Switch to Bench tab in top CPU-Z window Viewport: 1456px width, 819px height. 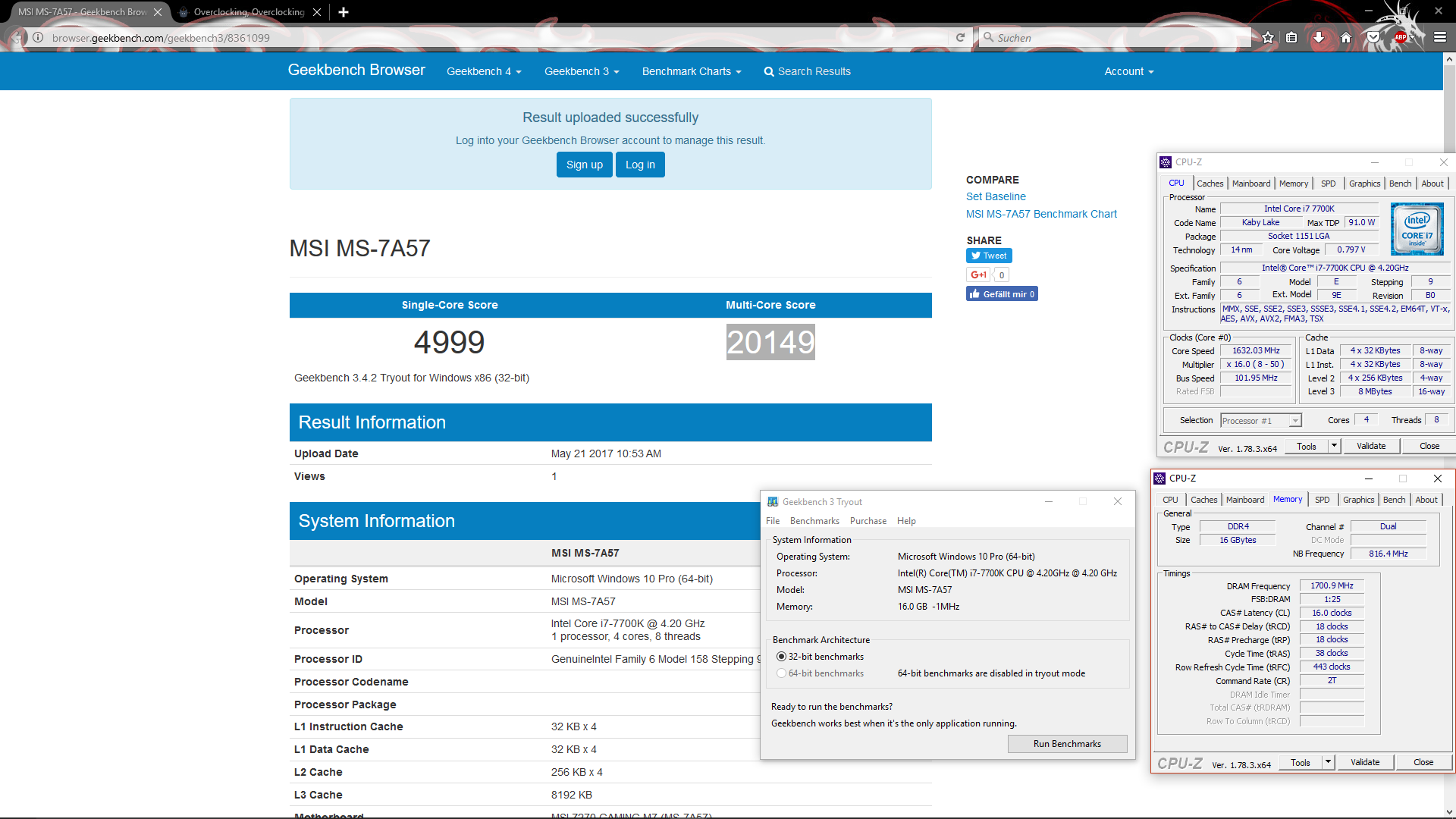[x=1401, y=184]
